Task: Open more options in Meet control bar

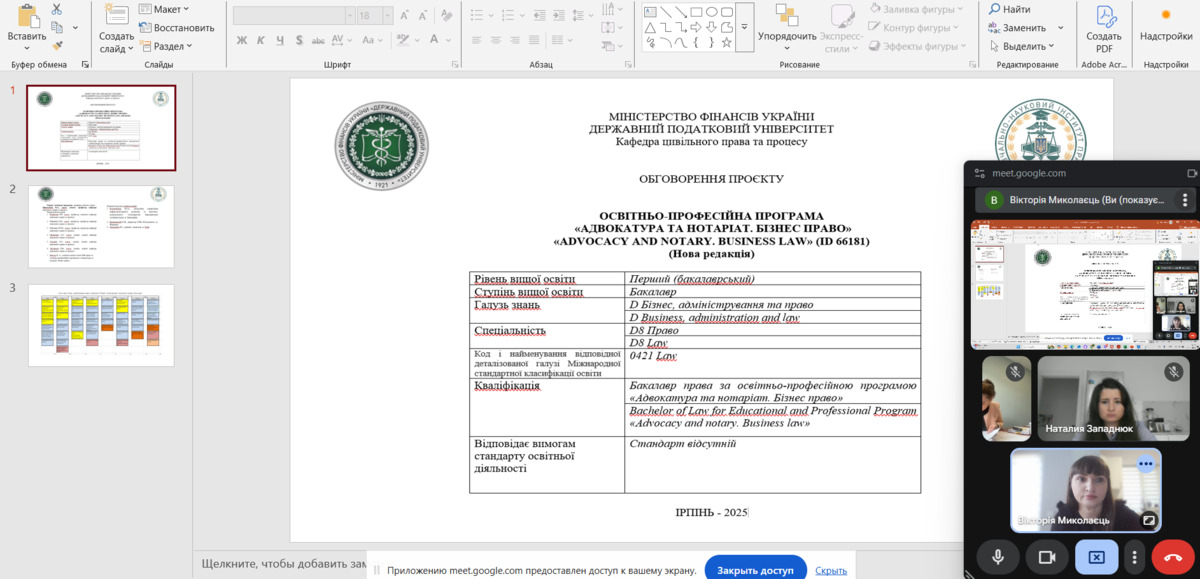Action: coord(1134,557)
